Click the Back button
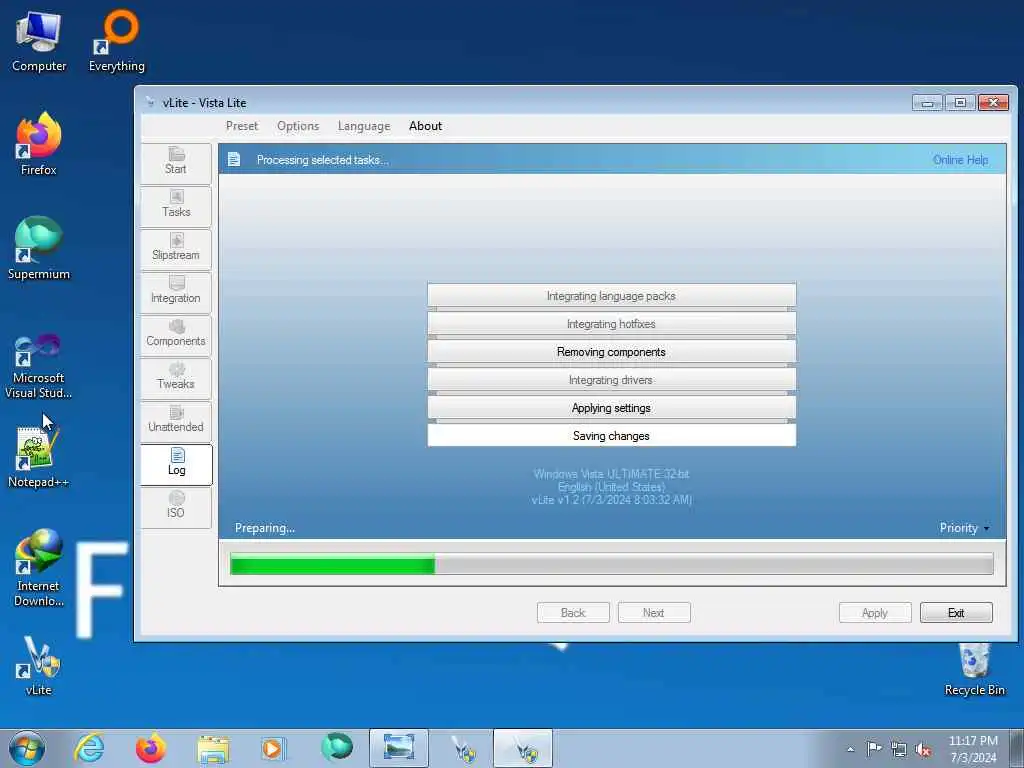1024x768 pixels. pyautogui.click(x=573, y=613)
